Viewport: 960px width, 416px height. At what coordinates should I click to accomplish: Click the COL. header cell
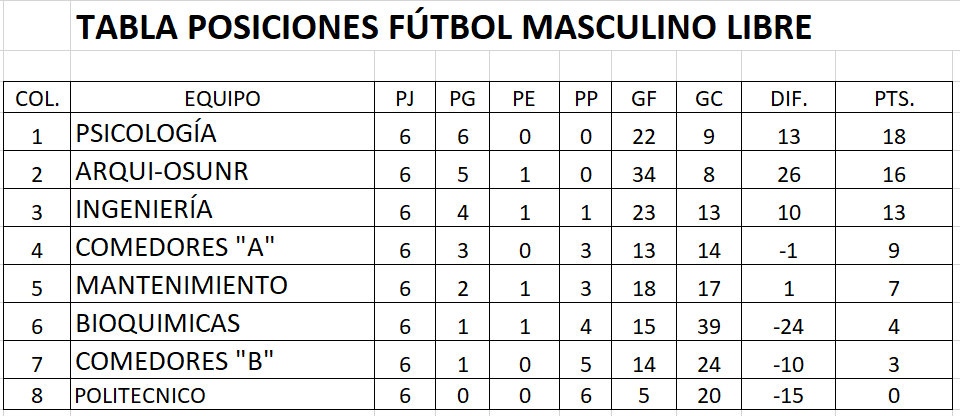click(x=37, y=98)
